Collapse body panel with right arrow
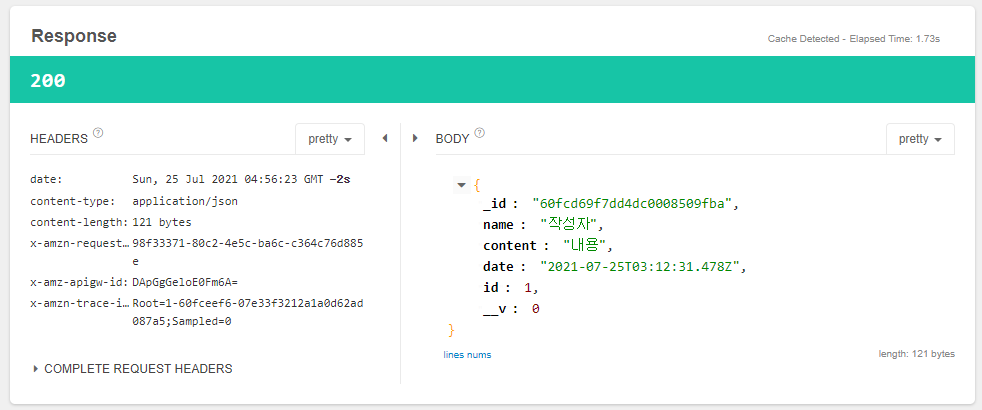 tap(416, 138)
